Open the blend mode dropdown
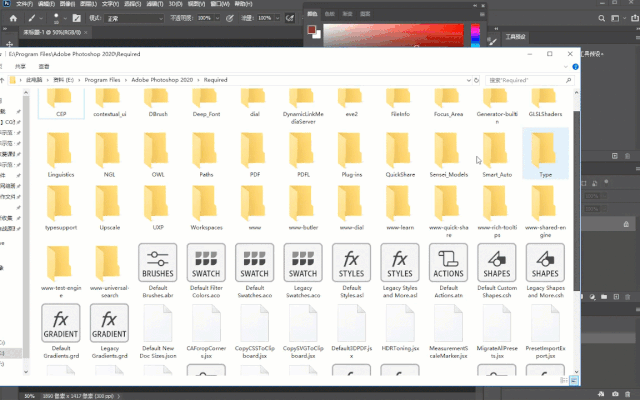 pyautogui.click(x=134, y=18)
